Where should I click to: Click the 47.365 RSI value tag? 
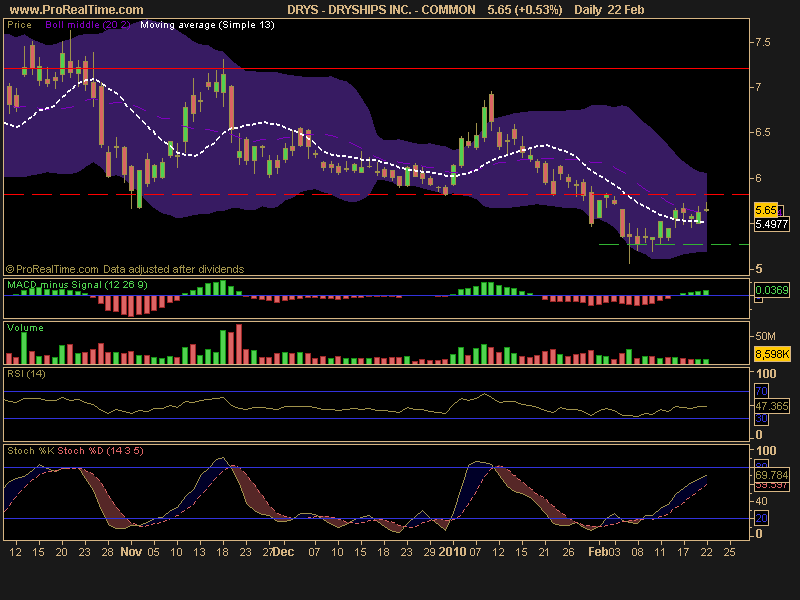tap(772, 406)
